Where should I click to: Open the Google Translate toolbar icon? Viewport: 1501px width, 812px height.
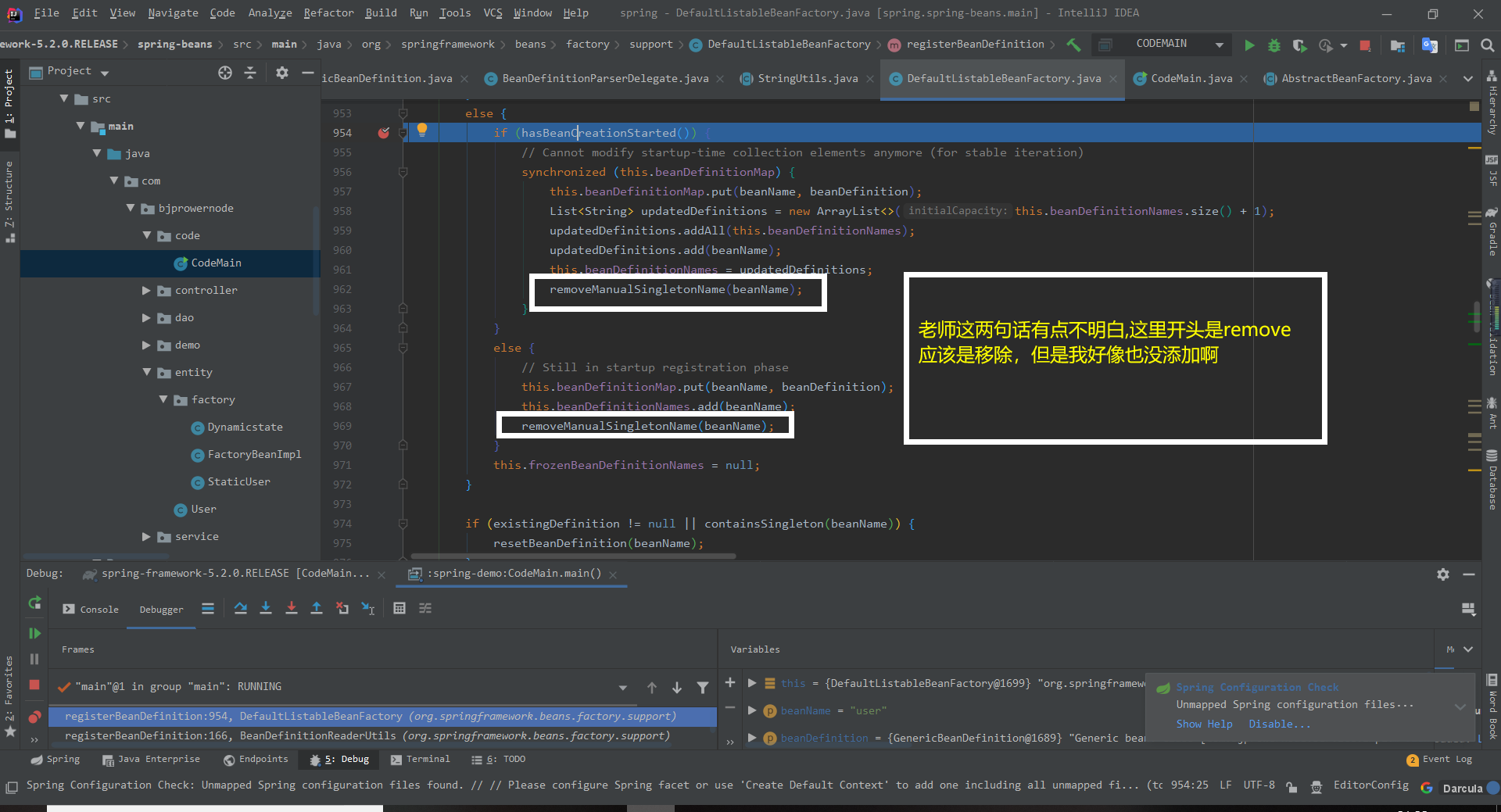pyautogui.click(x=1429, y=45)
